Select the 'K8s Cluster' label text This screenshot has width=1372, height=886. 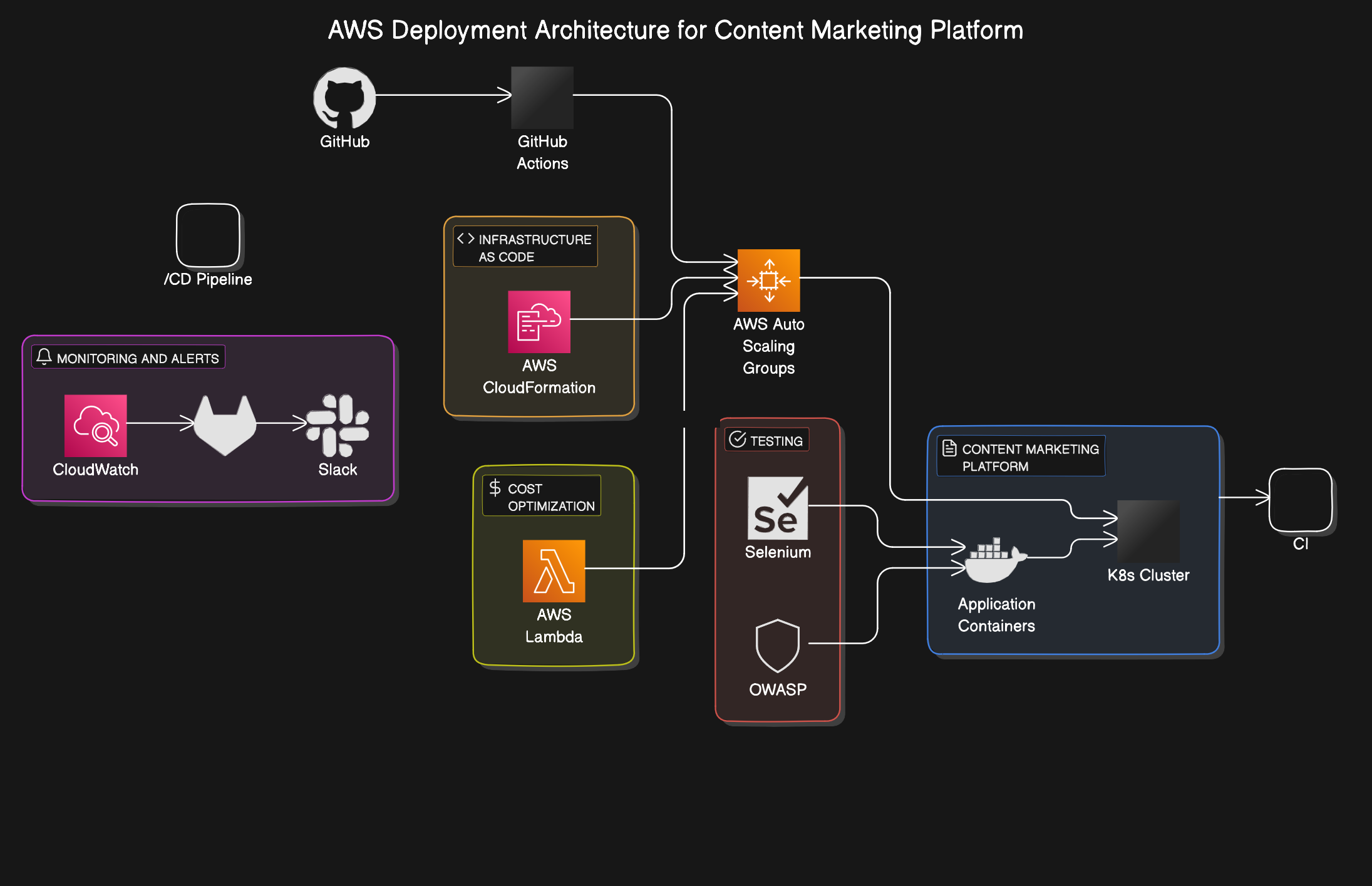1148,575
